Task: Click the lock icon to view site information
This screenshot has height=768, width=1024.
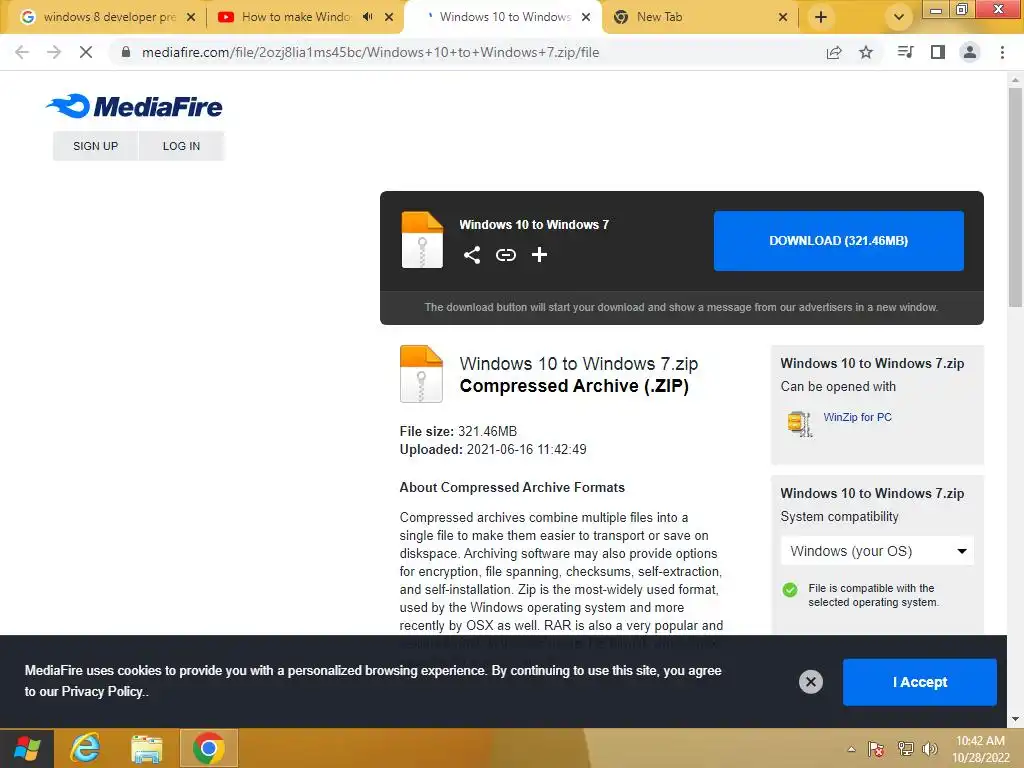Action: [126, 52]
